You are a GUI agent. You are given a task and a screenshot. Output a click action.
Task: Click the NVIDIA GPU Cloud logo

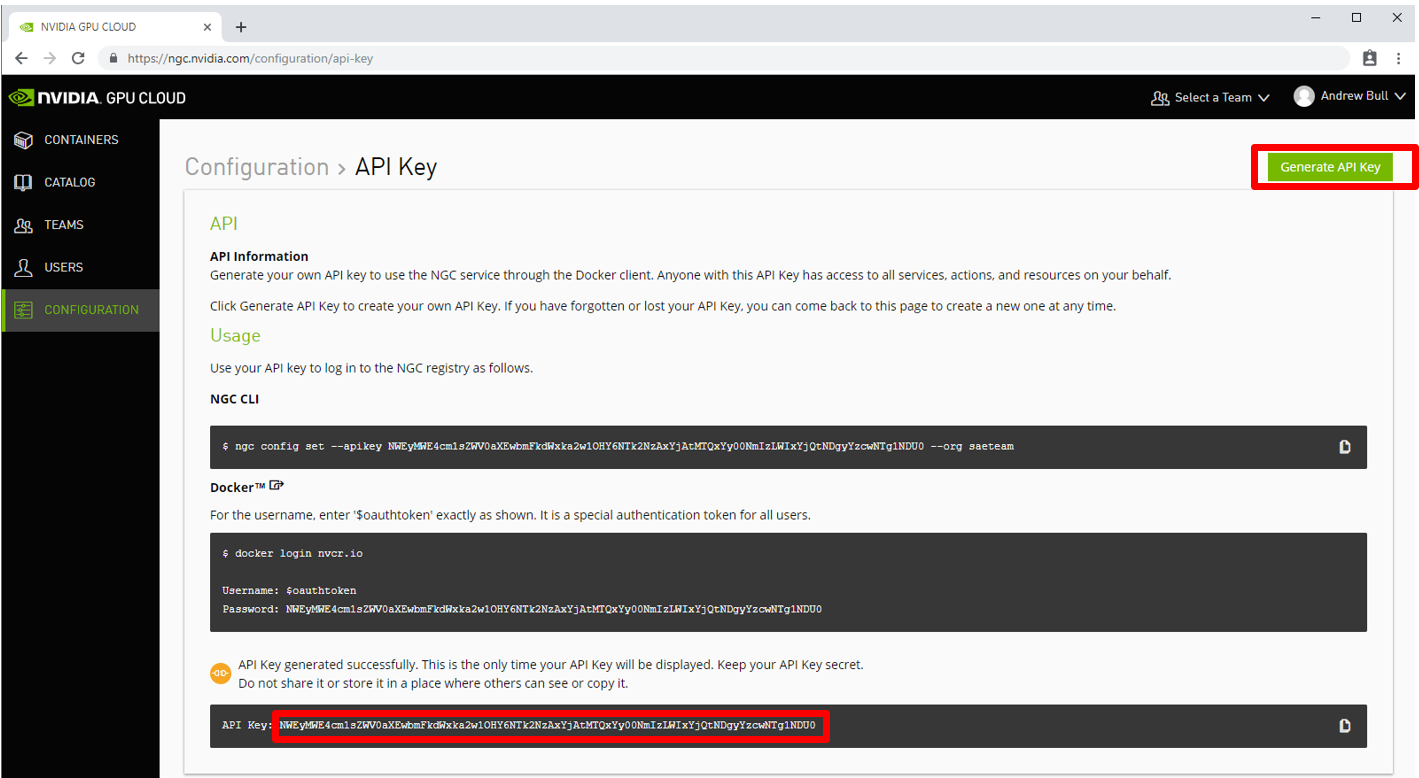[x=97, y=97]
